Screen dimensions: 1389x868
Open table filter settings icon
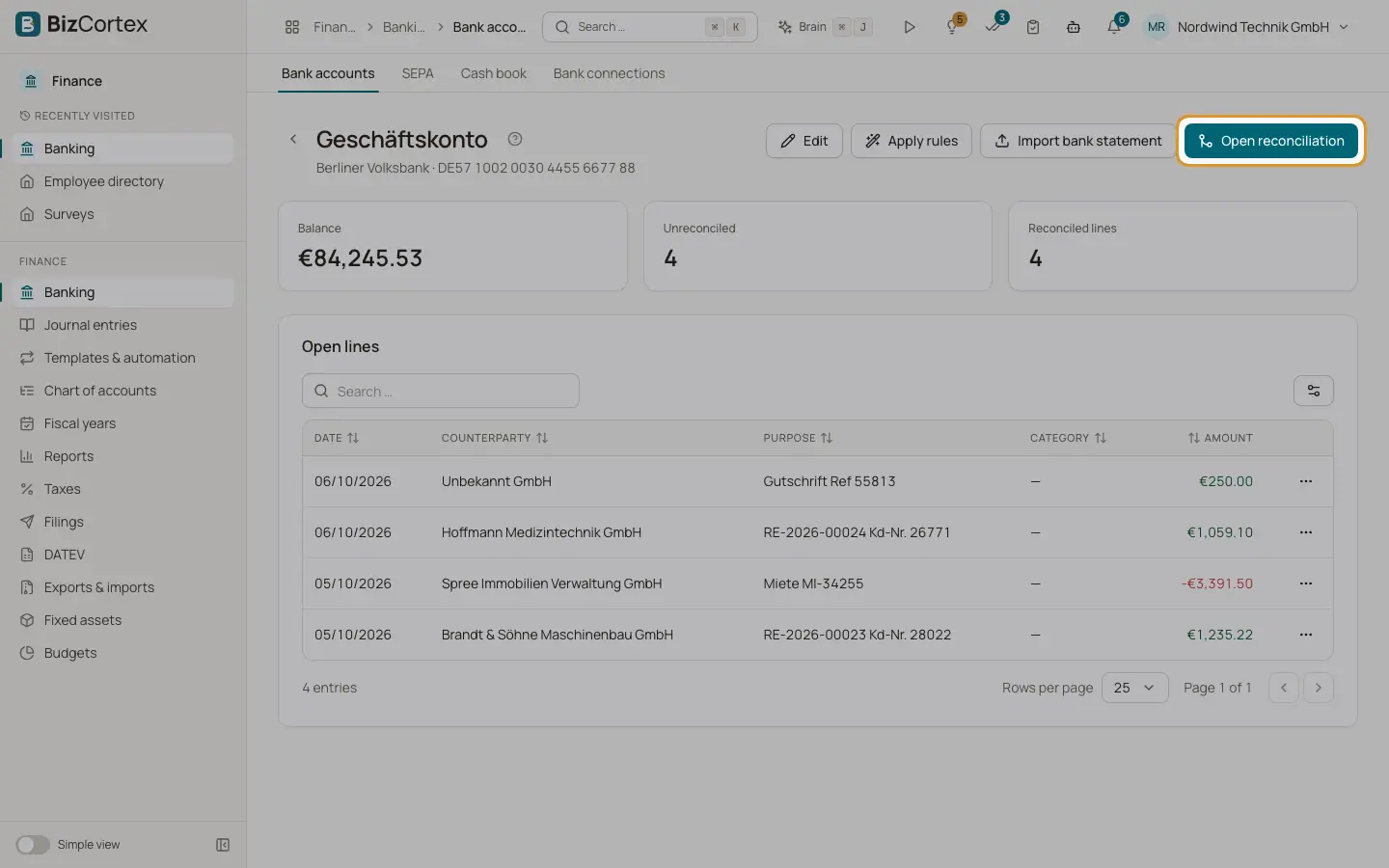1314,391
